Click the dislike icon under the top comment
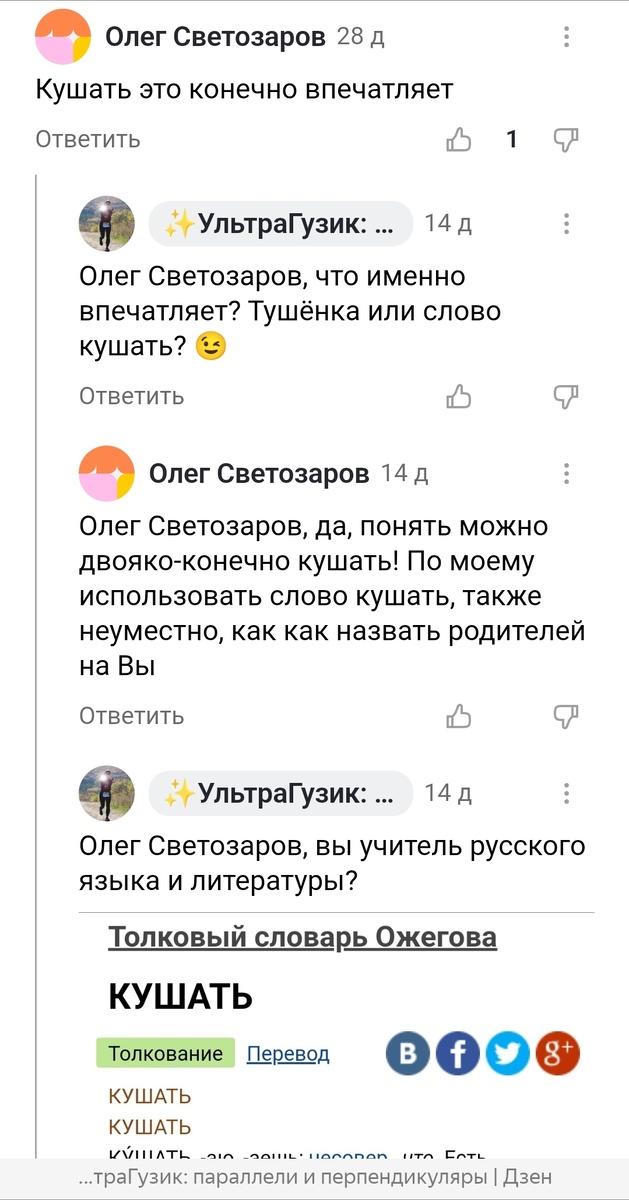 [x=567, y=140]
